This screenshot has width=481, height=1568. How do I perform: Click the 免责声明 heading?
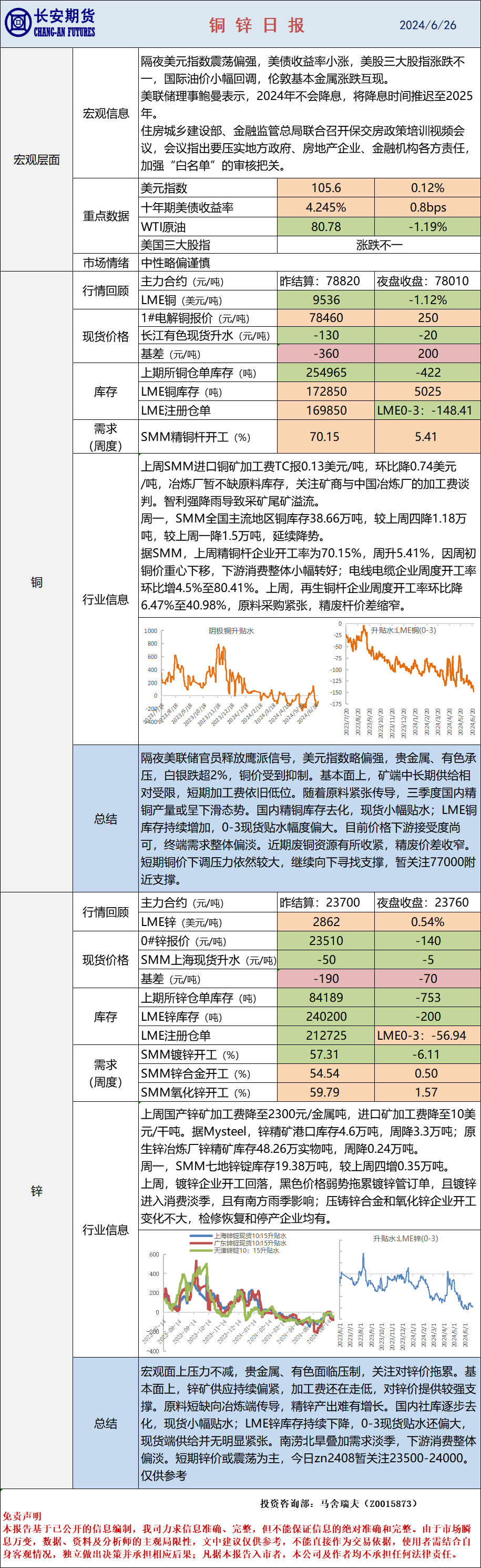click(22, 1516)
